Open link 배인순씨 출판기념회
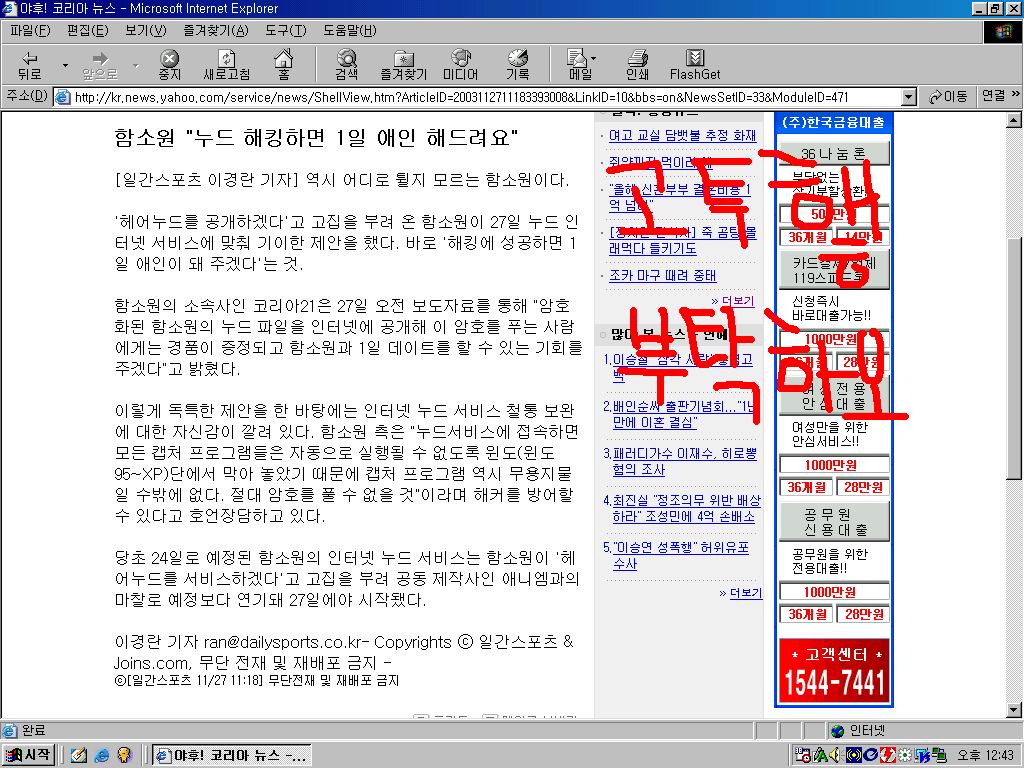The height and width of the screenshot is (768, 1024). (683, 414)
